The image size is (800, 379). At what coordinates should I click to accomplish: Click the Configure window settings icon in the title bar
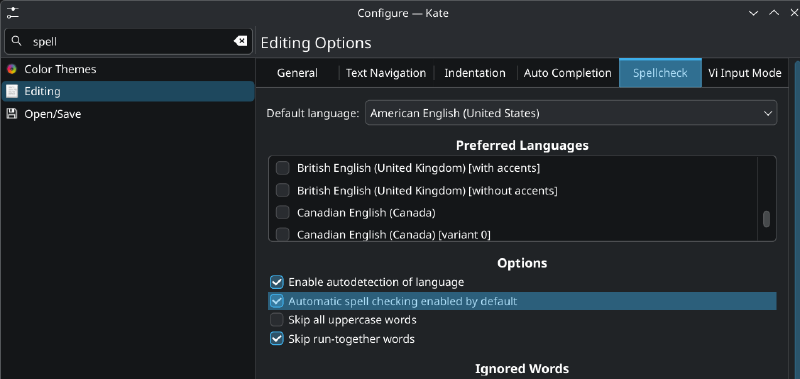(x=13, y=13)
